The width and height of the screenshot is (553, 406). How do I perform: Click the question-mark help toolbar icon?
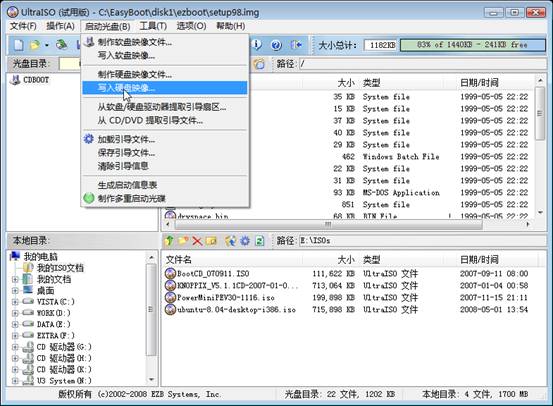(276, 45)
